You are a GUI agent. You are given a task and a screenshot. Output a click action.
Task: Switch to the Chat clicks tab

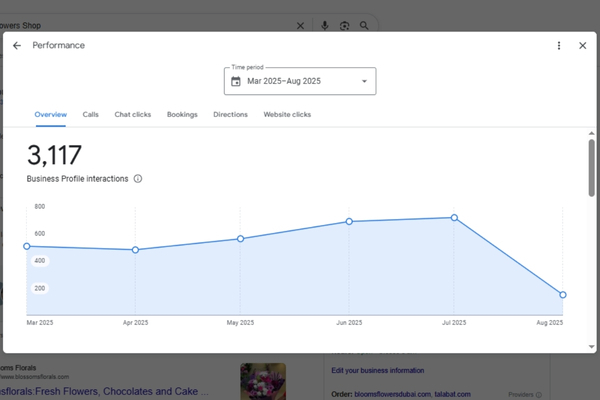(133, 115)
